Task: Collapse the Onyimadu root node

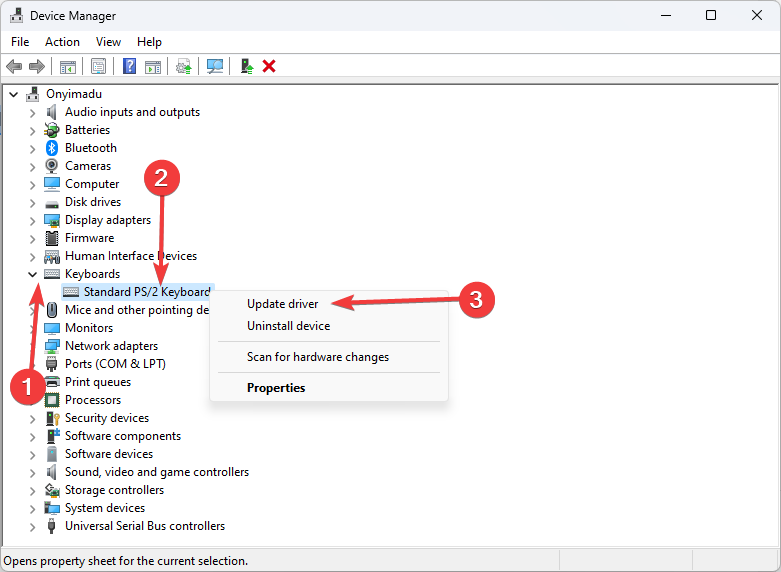Action: click(x=14, y=94)
